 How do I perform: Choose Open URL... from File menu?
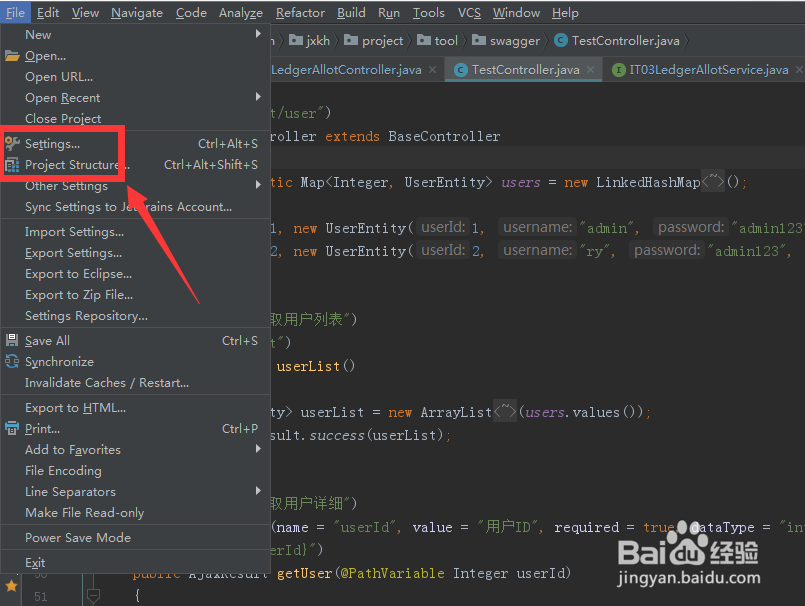click(x=136, y=77)
